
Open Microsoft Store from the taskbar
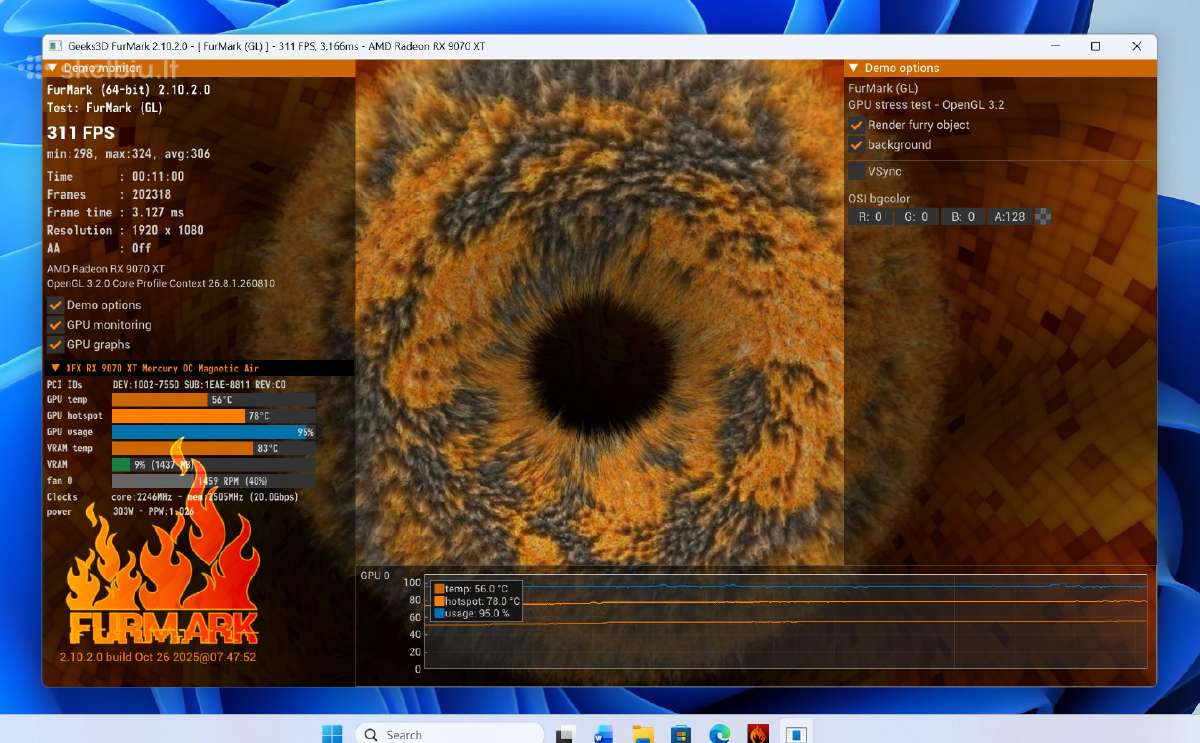pyautogui.click(x=681, y=734)
